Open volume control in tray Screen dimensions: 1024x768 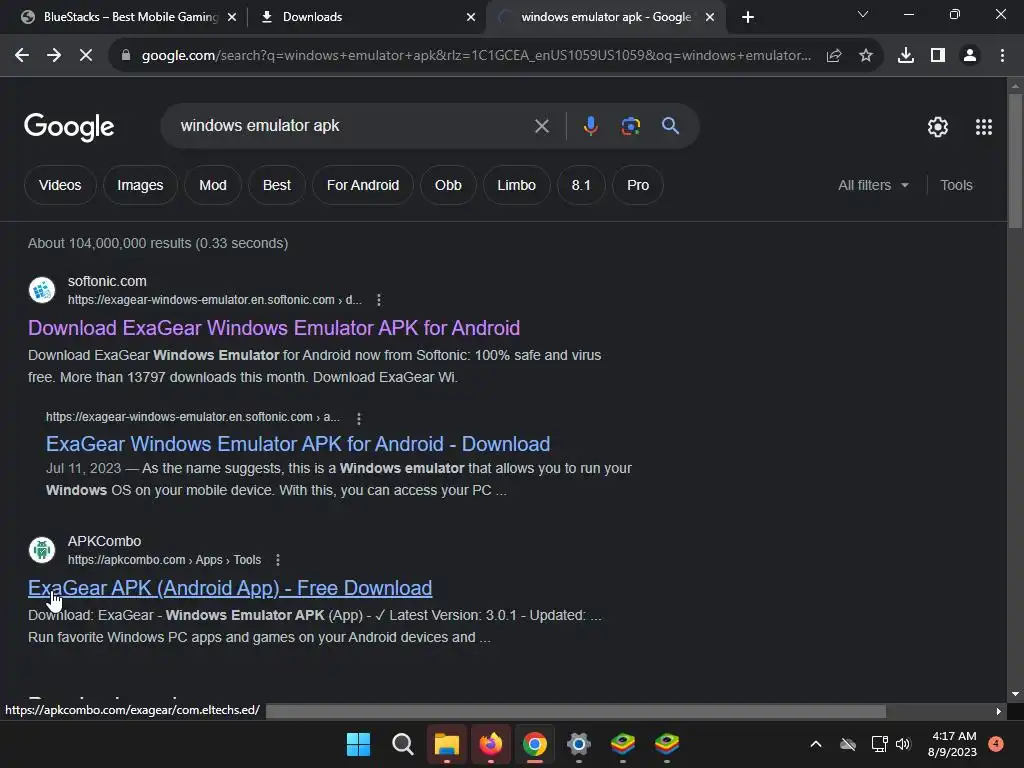coord(903,744)
